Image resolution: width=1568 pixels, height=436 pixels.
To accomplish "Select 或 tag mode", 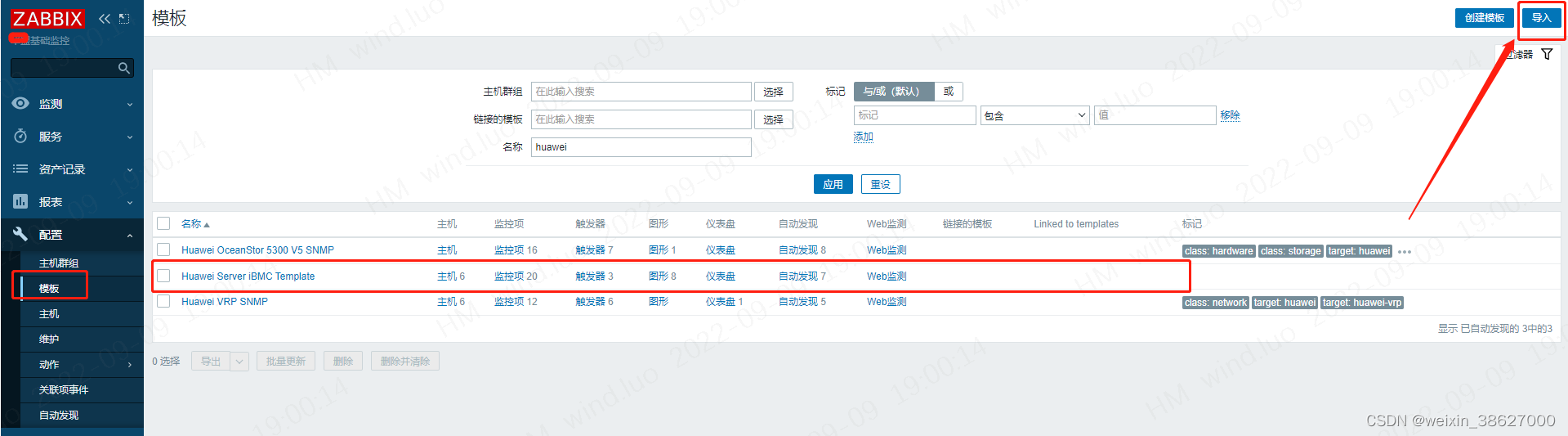I will click(x=949, y=92).
